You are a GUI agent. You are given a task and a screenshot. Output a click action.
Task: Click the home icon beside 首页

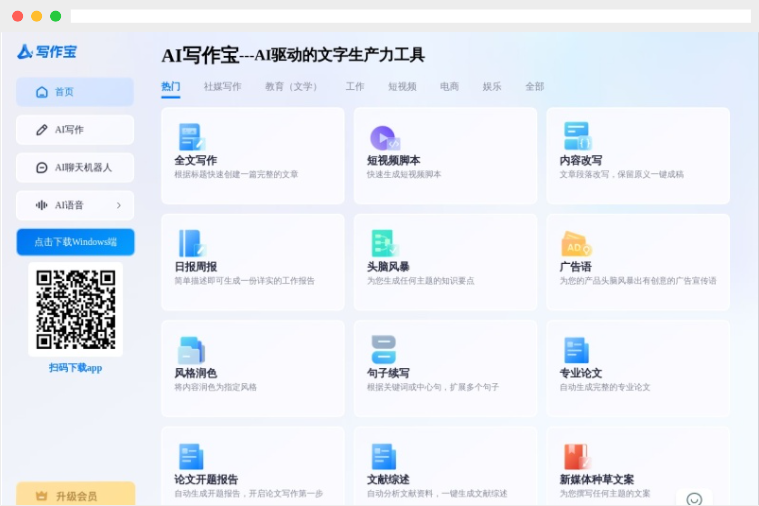42,92
